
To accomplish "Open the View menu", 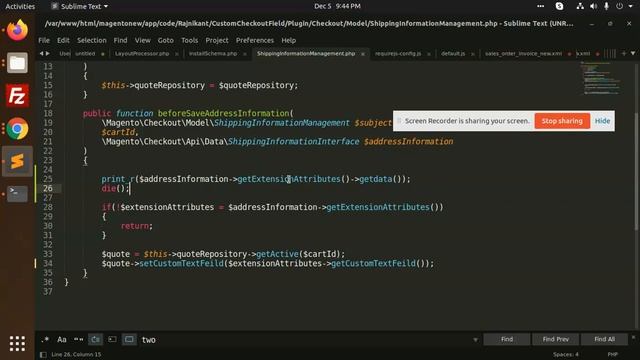I will [x=142, y=40].
